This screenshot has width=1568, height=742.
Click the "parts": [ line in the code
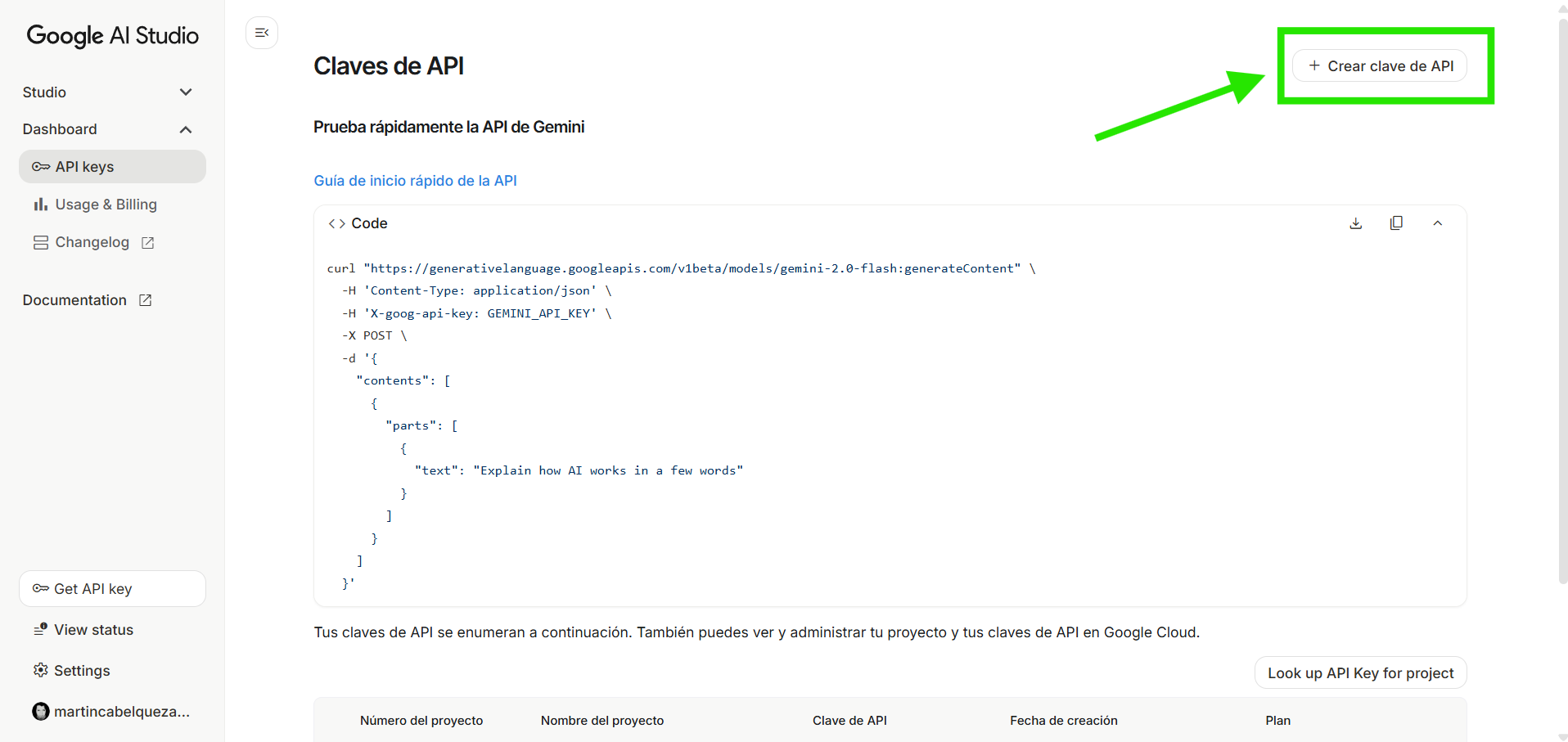tap(421, 425)
